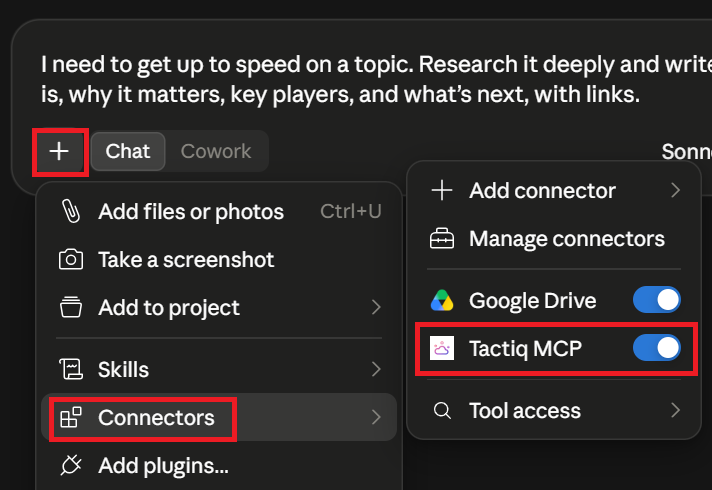Image resolution: width=712 pixels, height=490 pixels.
Task: Open the Add connector option
Action: coord(554,190)
